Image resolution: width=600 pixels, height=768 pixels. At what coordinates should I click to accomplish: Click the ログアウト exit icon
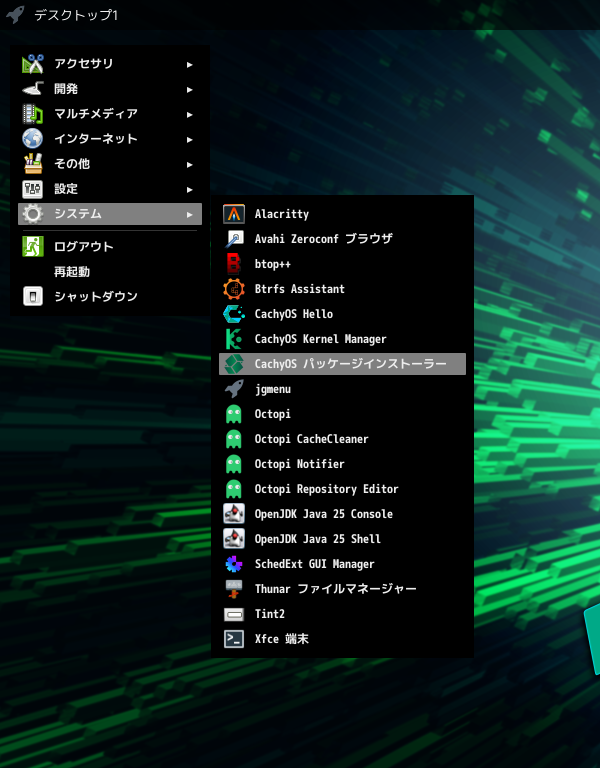pos(32,246)
